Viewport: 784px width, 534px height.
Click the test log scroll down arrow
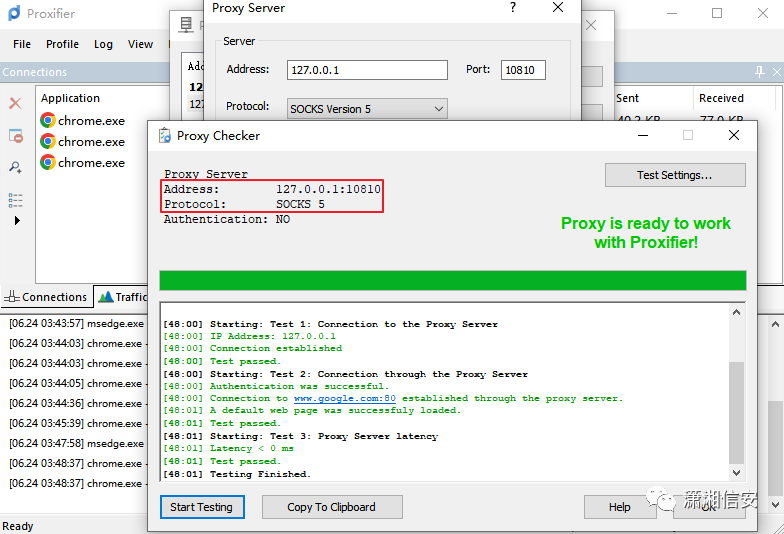pos(736,472)
